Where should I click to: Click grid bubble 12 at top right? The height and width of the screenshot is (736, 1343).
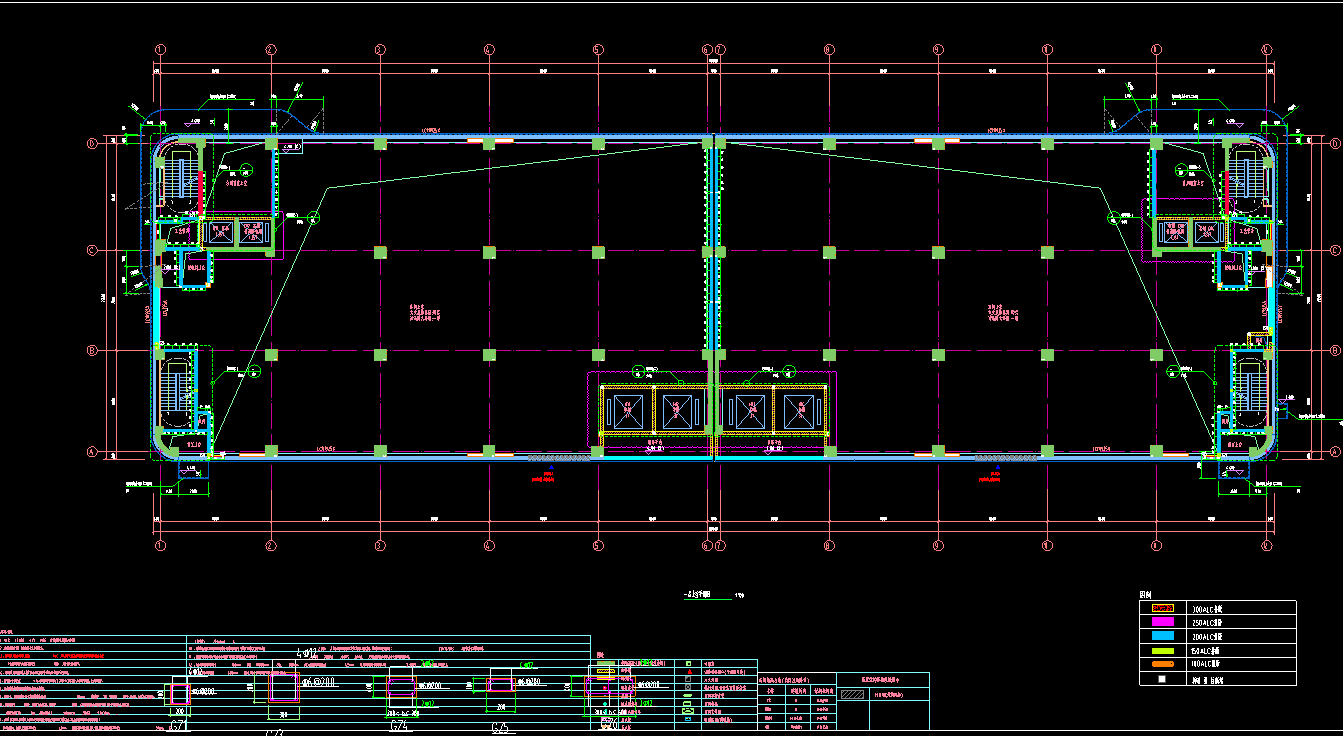(x=1265, y=49)
